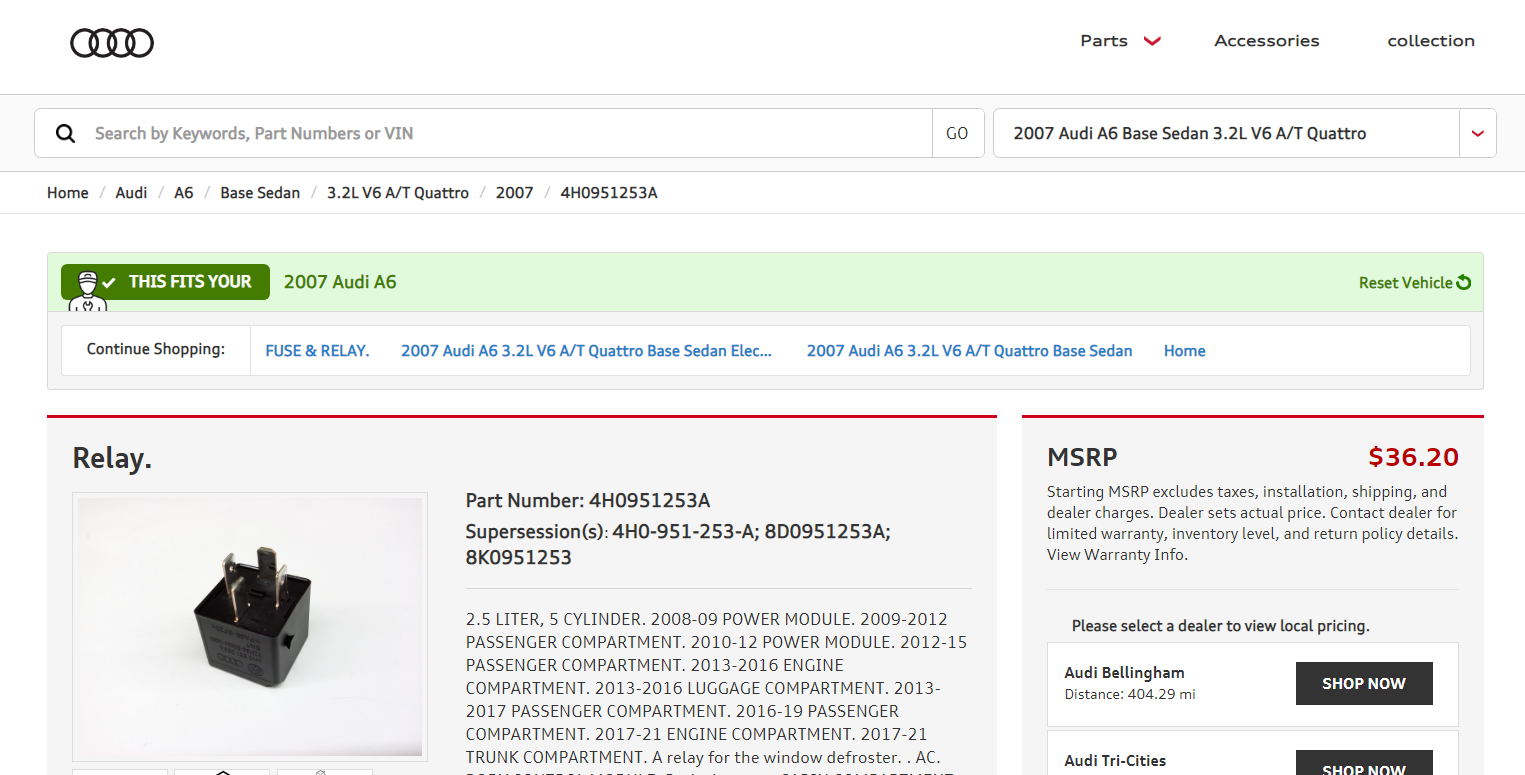Open the FUSE & RELAY. shopping link

tap(317, 350)
